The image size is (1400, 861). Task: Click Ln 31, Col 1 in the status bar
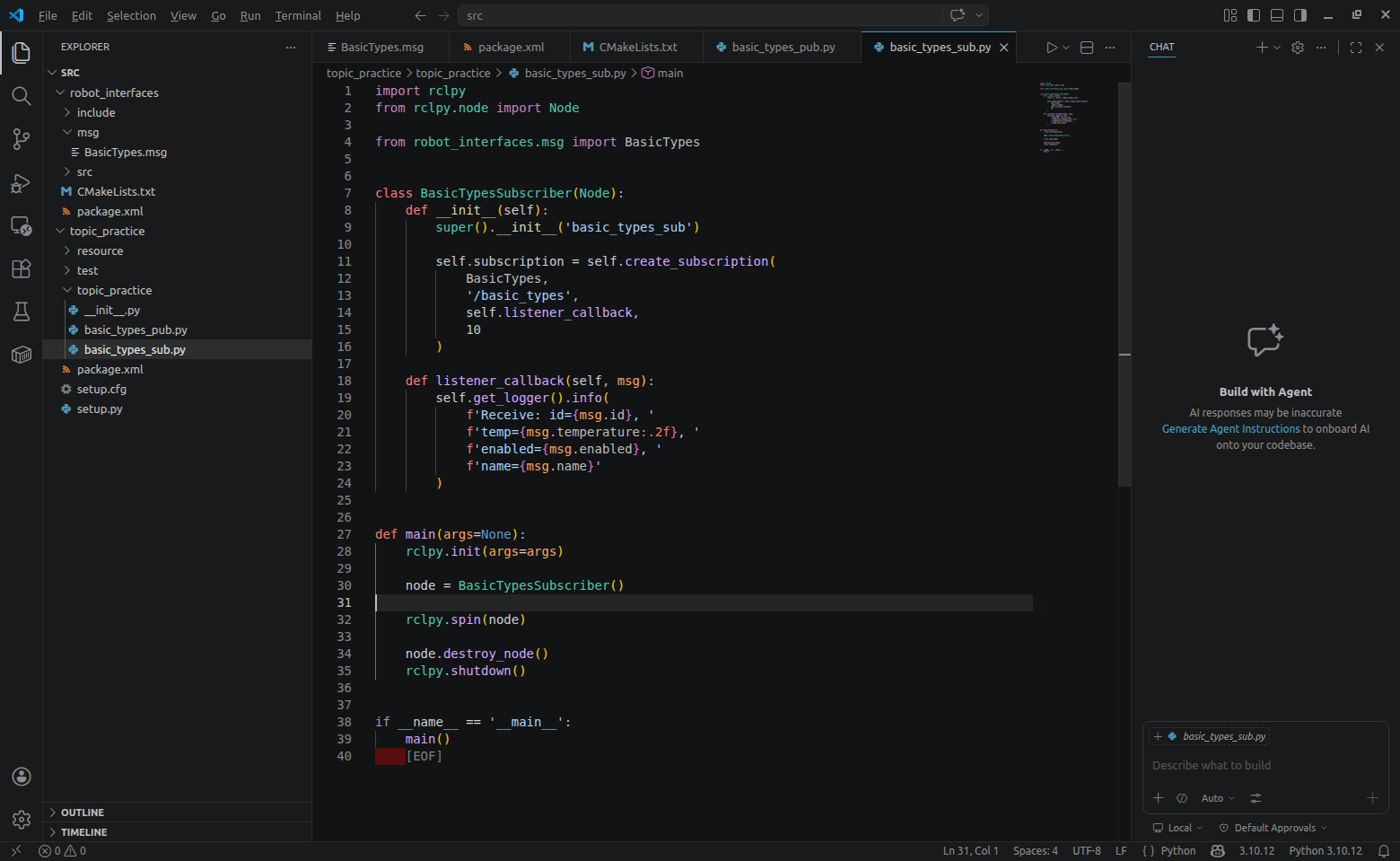tap(970, 851)
